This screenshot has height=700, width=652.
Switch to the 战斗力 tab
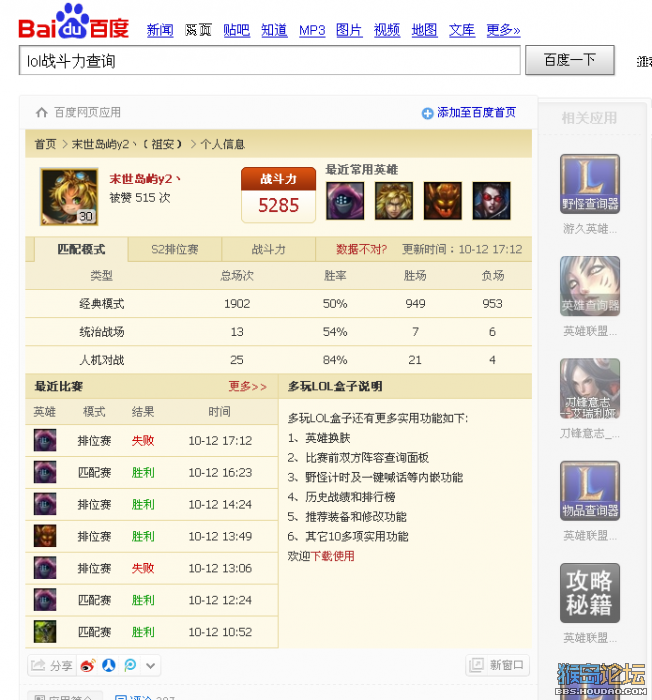click(268, 249)
